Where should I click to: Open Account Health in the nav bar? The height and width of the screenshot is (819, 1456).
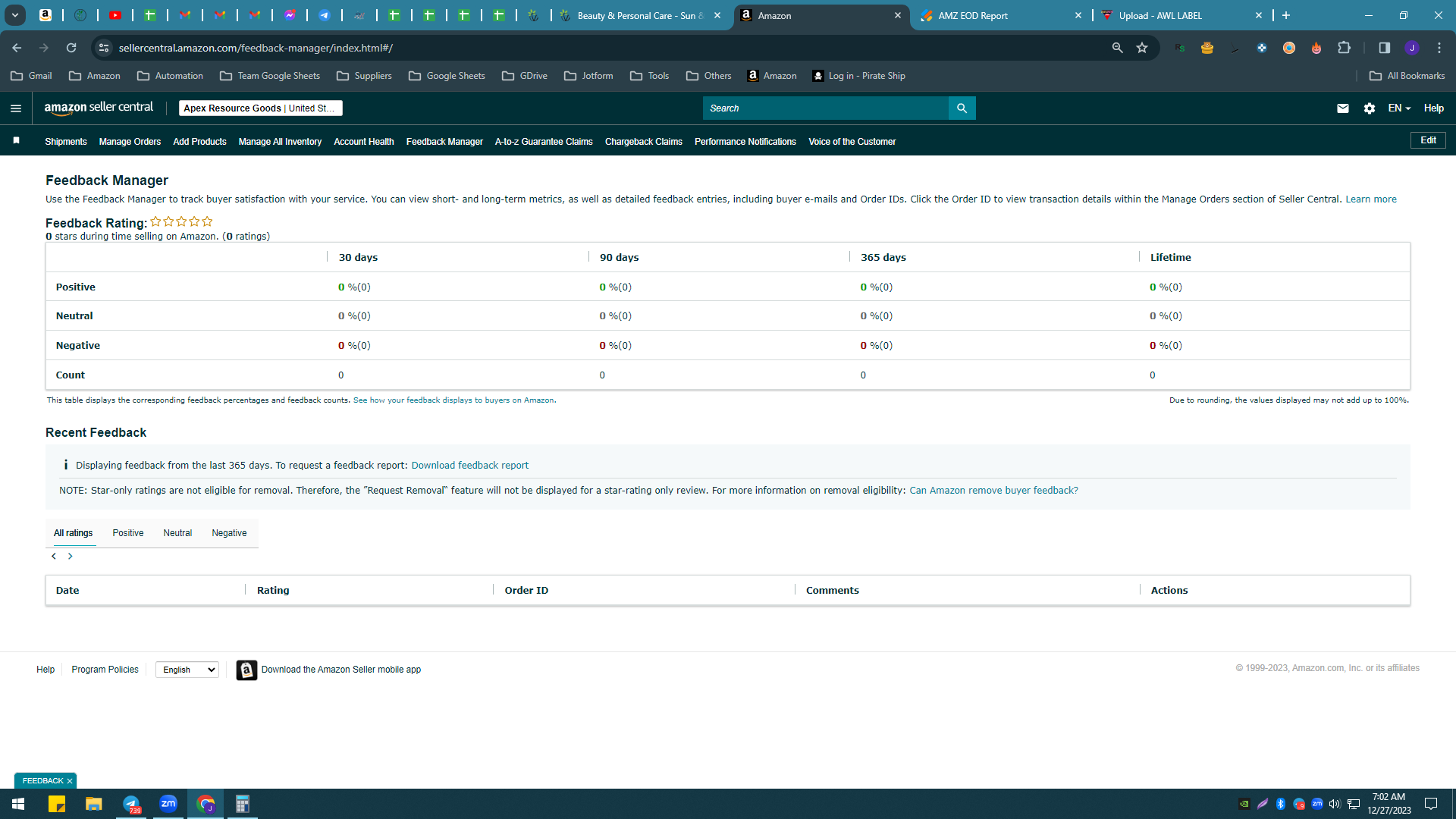pos(364,142)
